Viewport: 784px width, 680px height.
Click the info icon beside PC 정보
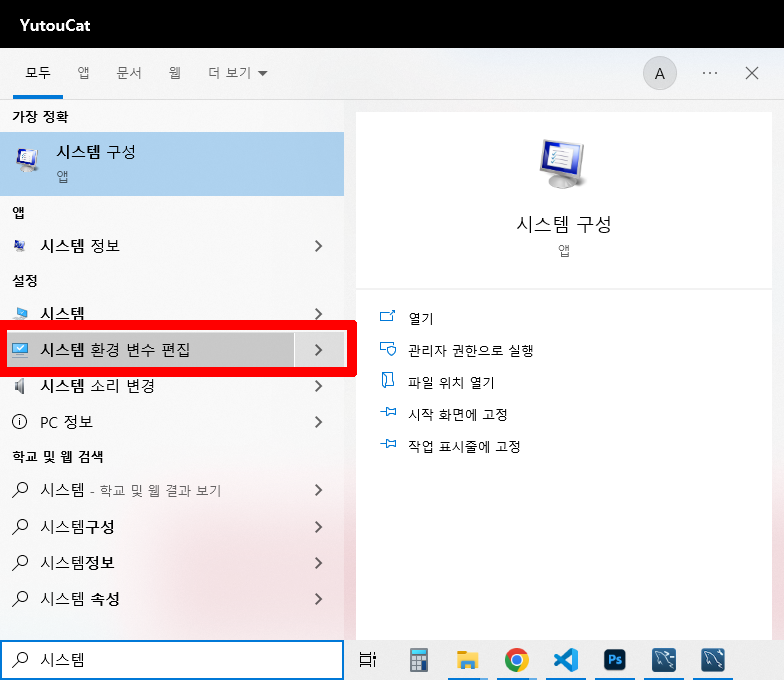coord(20,422)
